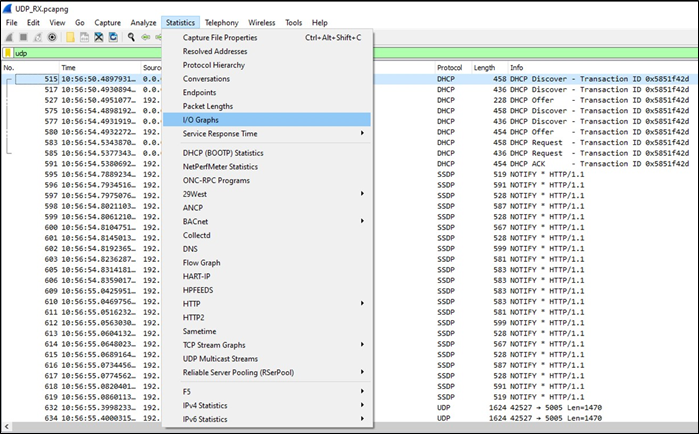Click the save capture file icon

[x=84, y=37]
